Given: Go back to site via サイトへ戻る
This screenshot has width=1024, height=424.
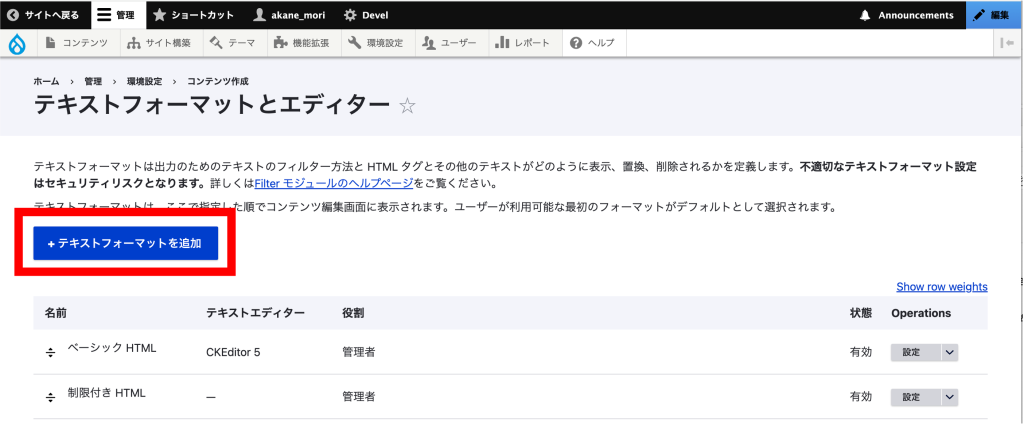Looking at the screenshot, I should (44, 15).
